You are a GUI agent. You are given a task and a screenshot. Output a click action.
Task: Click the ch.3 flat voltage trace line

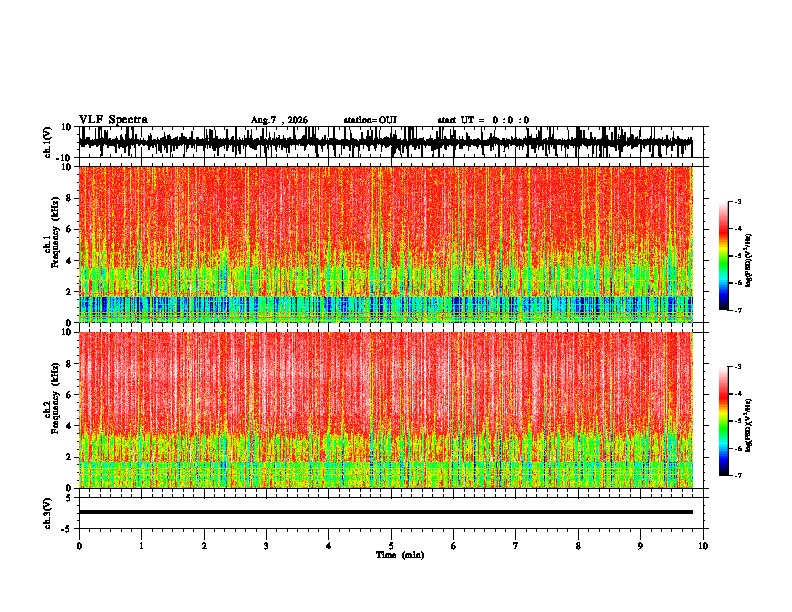(385, 512)
